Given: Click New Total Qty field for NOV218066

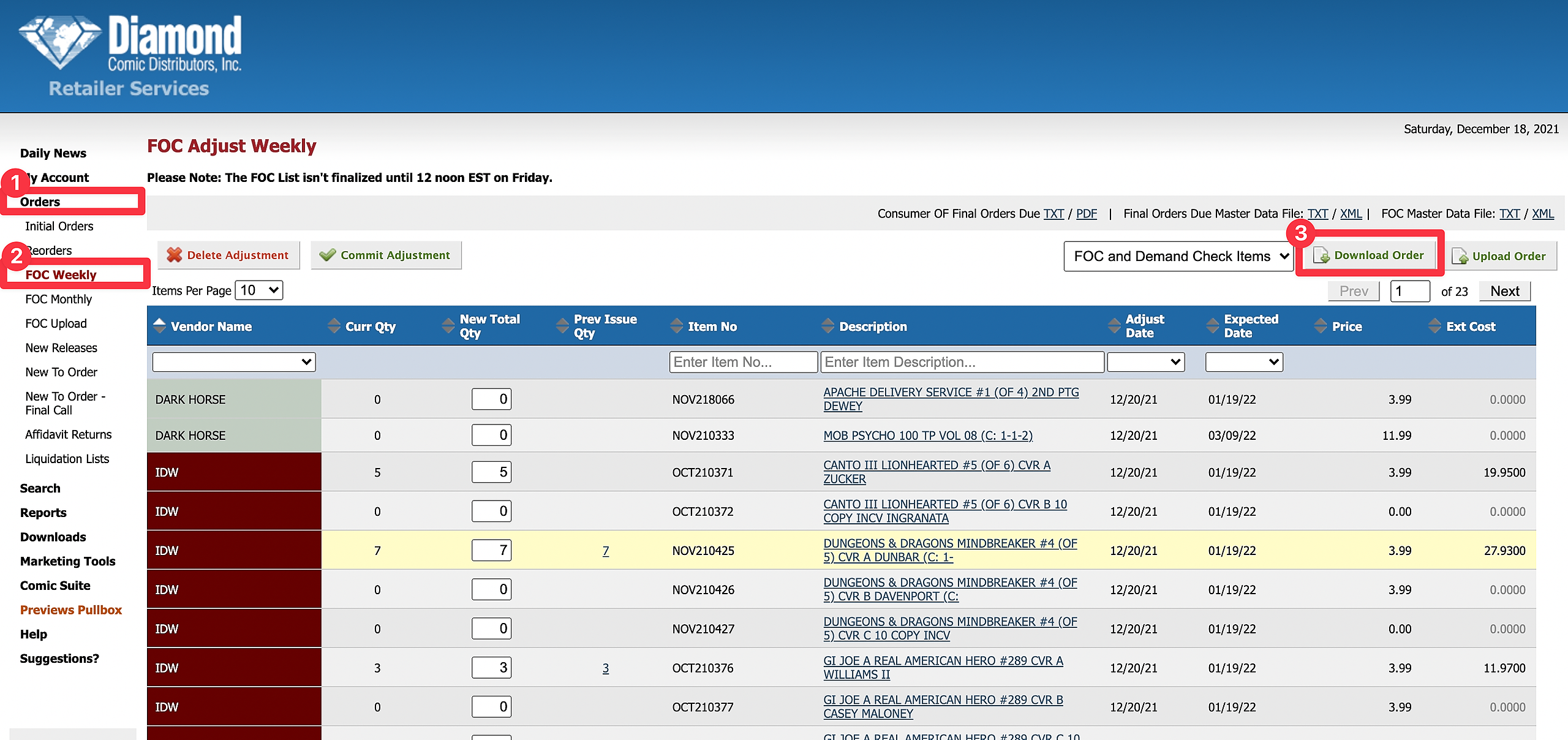Looking at the screenshot, I should point(491,399).
